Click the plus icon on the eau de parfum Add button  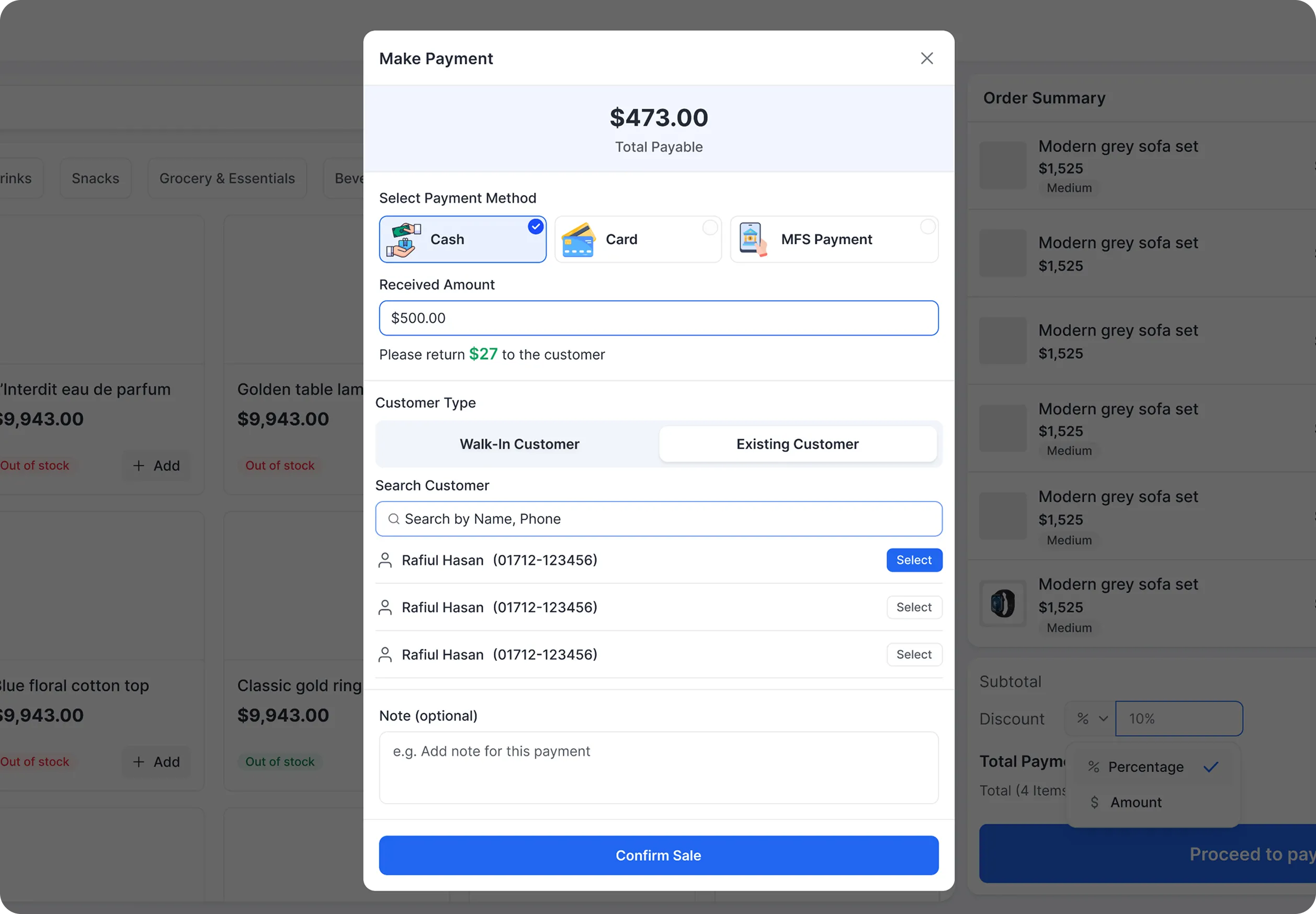[x=138, y=465]
